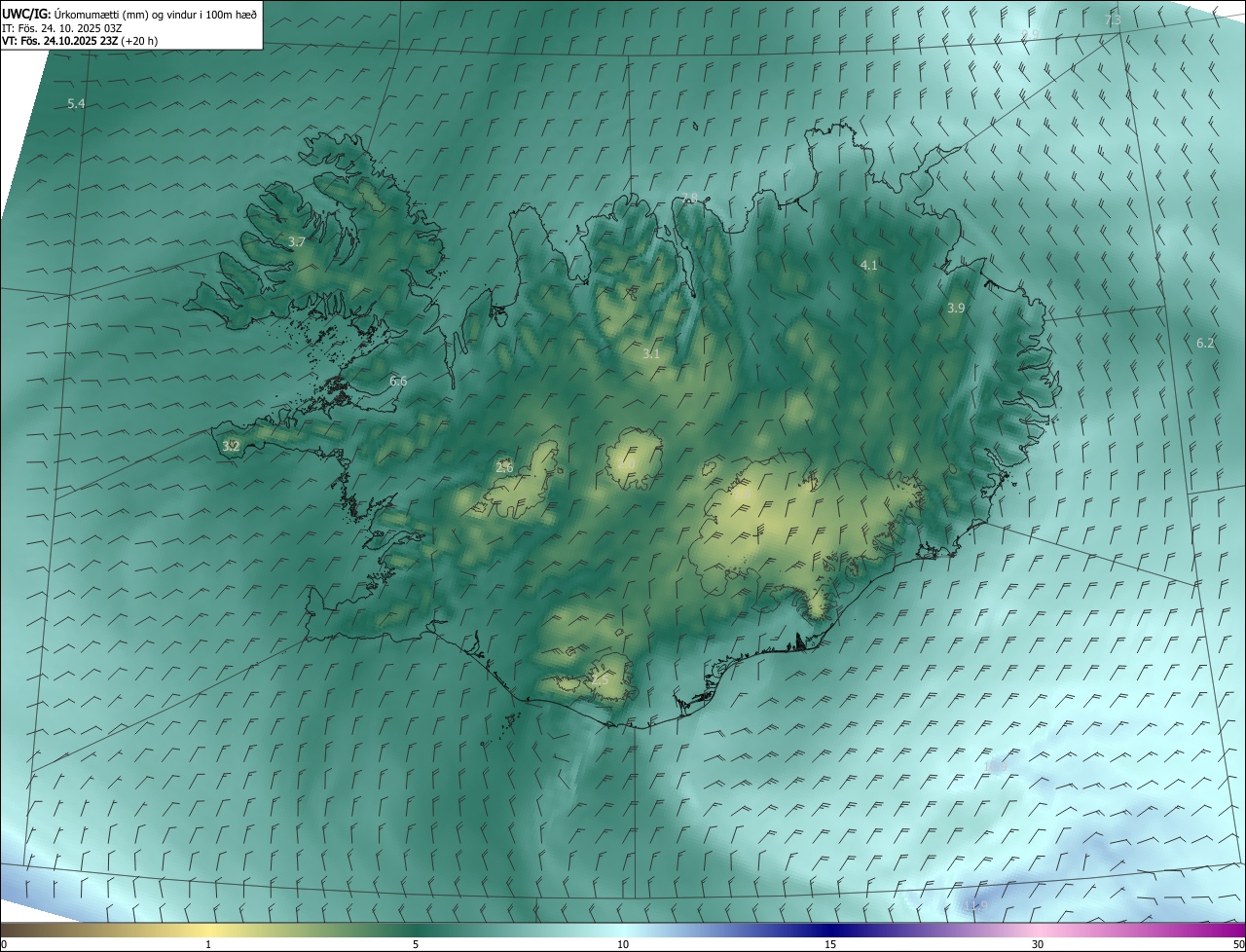Click the "10" tick on the color scale
This screenshot has width=1246, height=952.
pyautogui.click(x=623, y=945)
